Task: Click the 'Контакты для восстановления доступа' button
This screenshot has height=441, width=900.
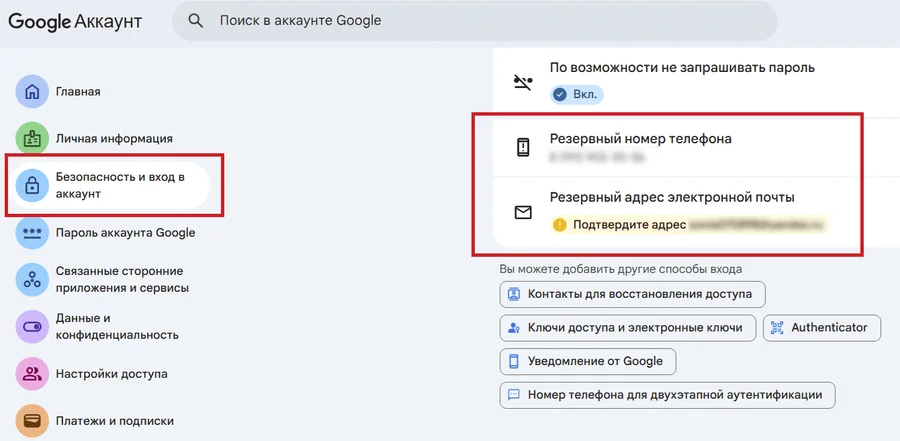Action: click(x=632, y=294)
